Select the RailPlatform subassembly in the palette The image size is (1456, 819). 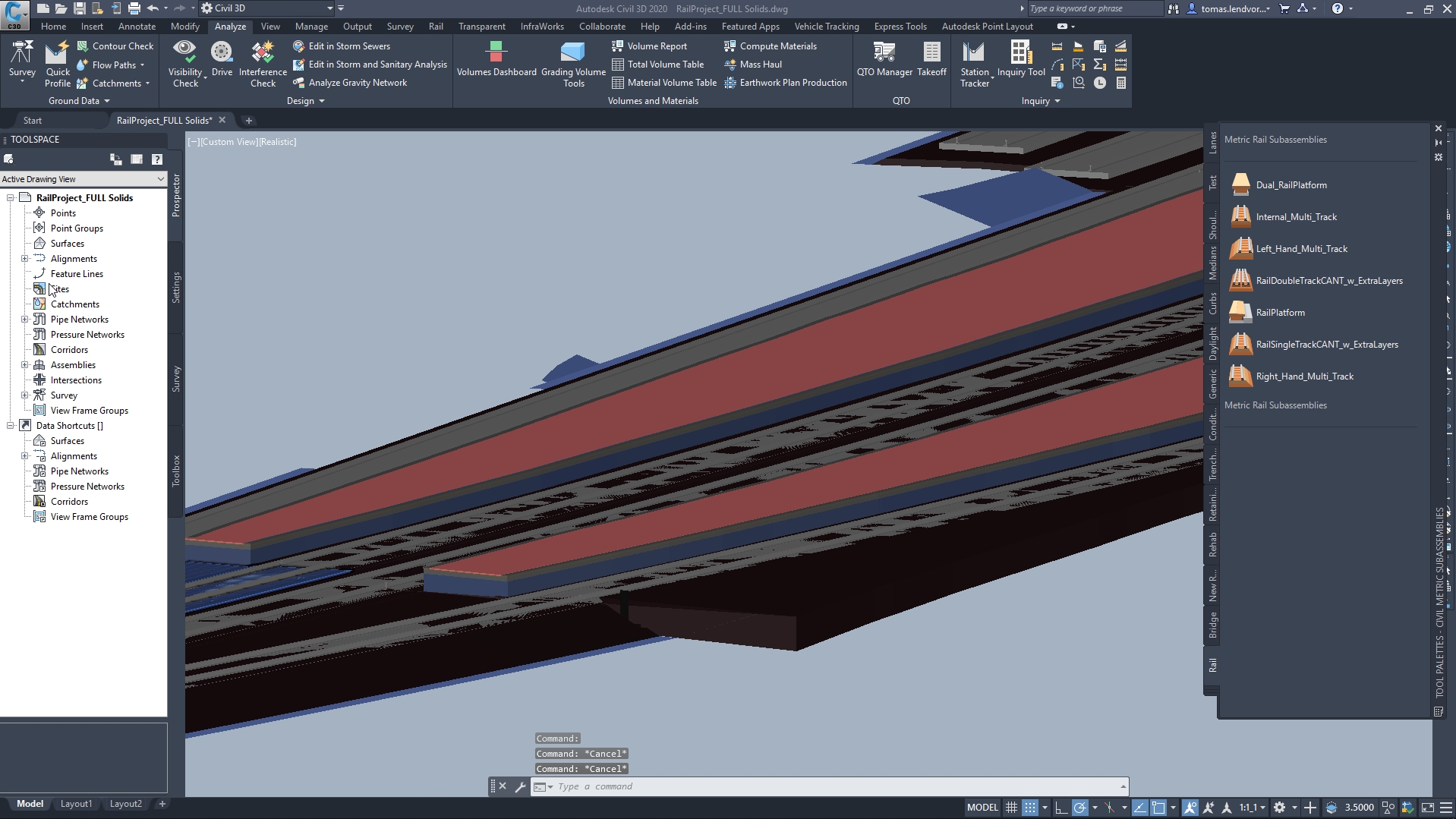click(1279, 312)
